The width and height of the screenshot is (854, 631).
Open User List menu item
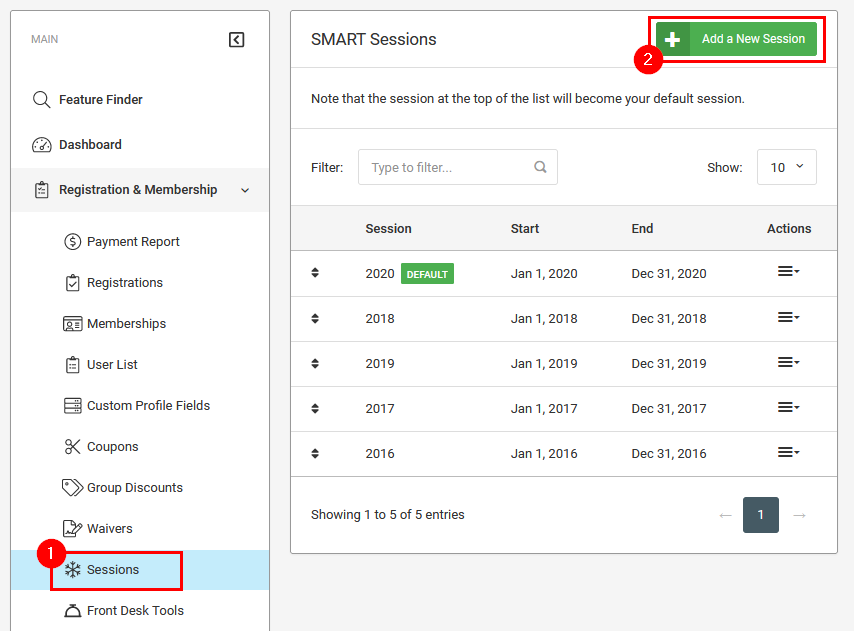point(112,365)
